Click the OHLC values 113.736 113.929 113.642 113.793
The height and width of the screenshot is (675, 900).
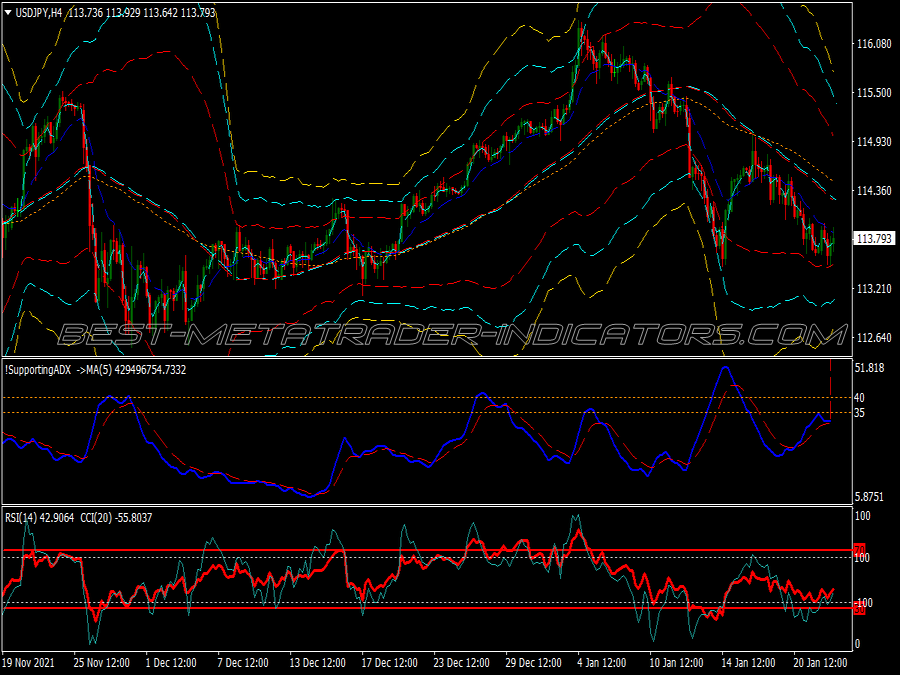(142, 13)
